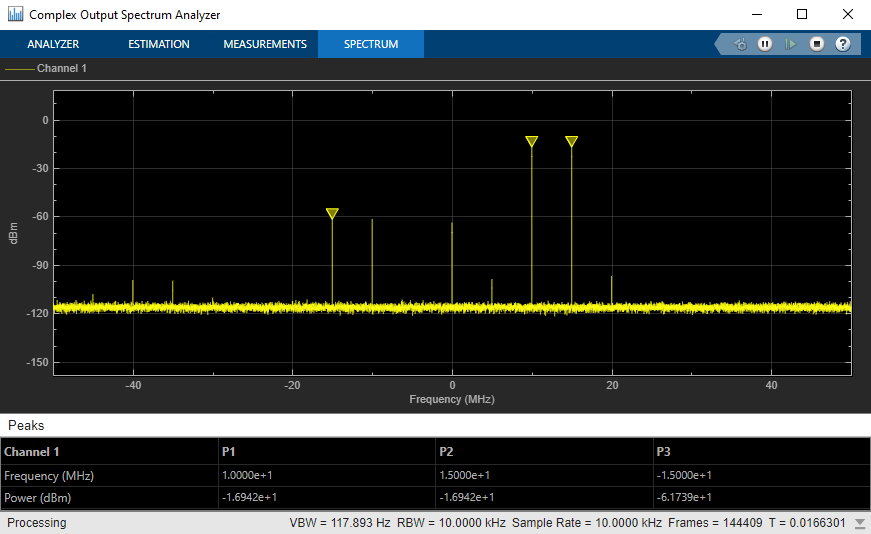Select the SPECTRUM tab
Screen dimensions: 871x534
point(371,44)
